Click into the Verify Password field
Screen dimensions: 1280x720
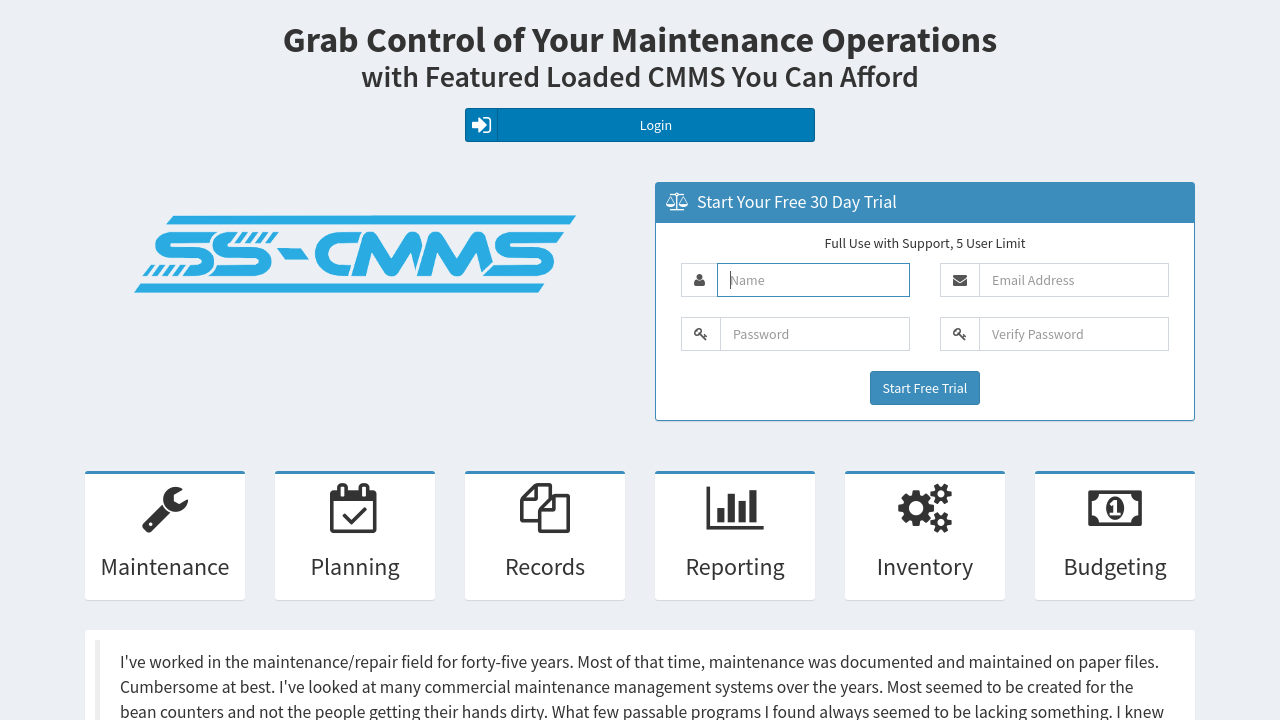click(1073, 334)
